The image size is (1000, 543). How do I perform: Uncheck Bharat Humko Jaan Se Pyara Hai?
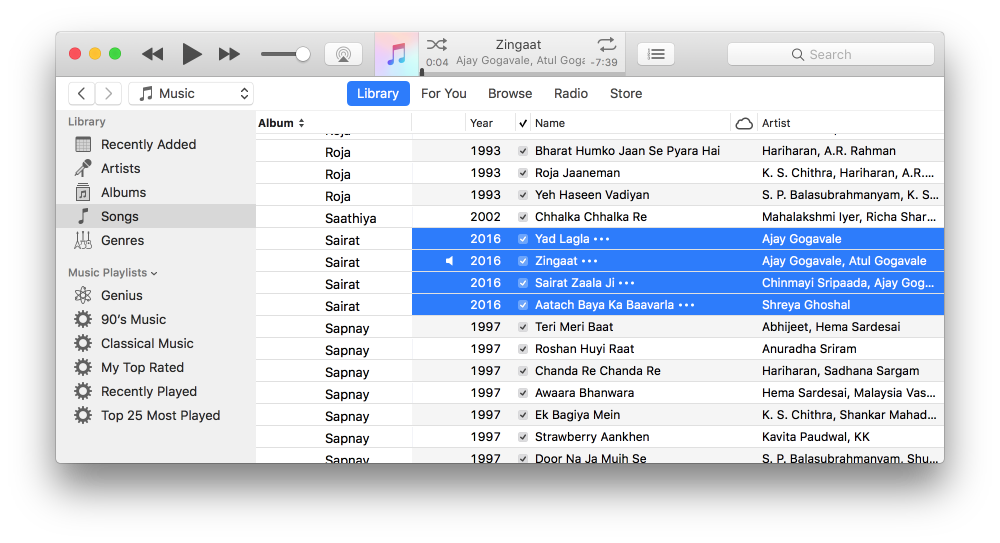coord(523,151)
